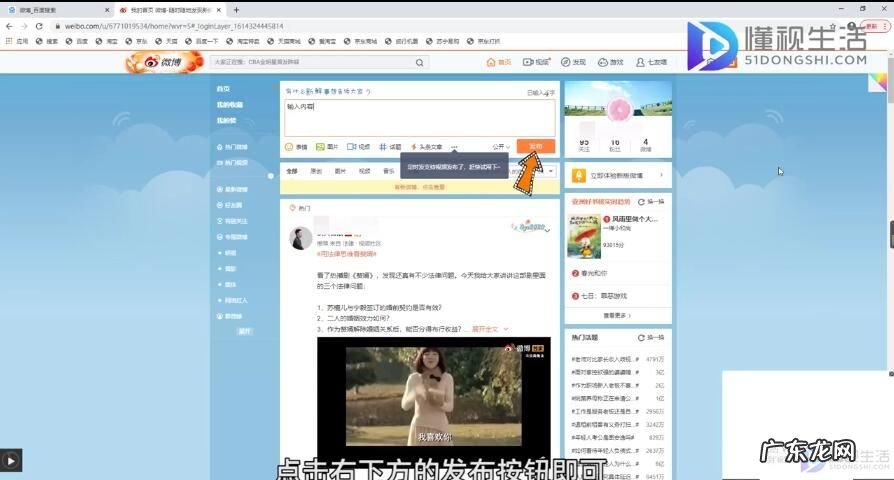
Task: Play the embedded video in the post
Action: [x=434, y=397]
